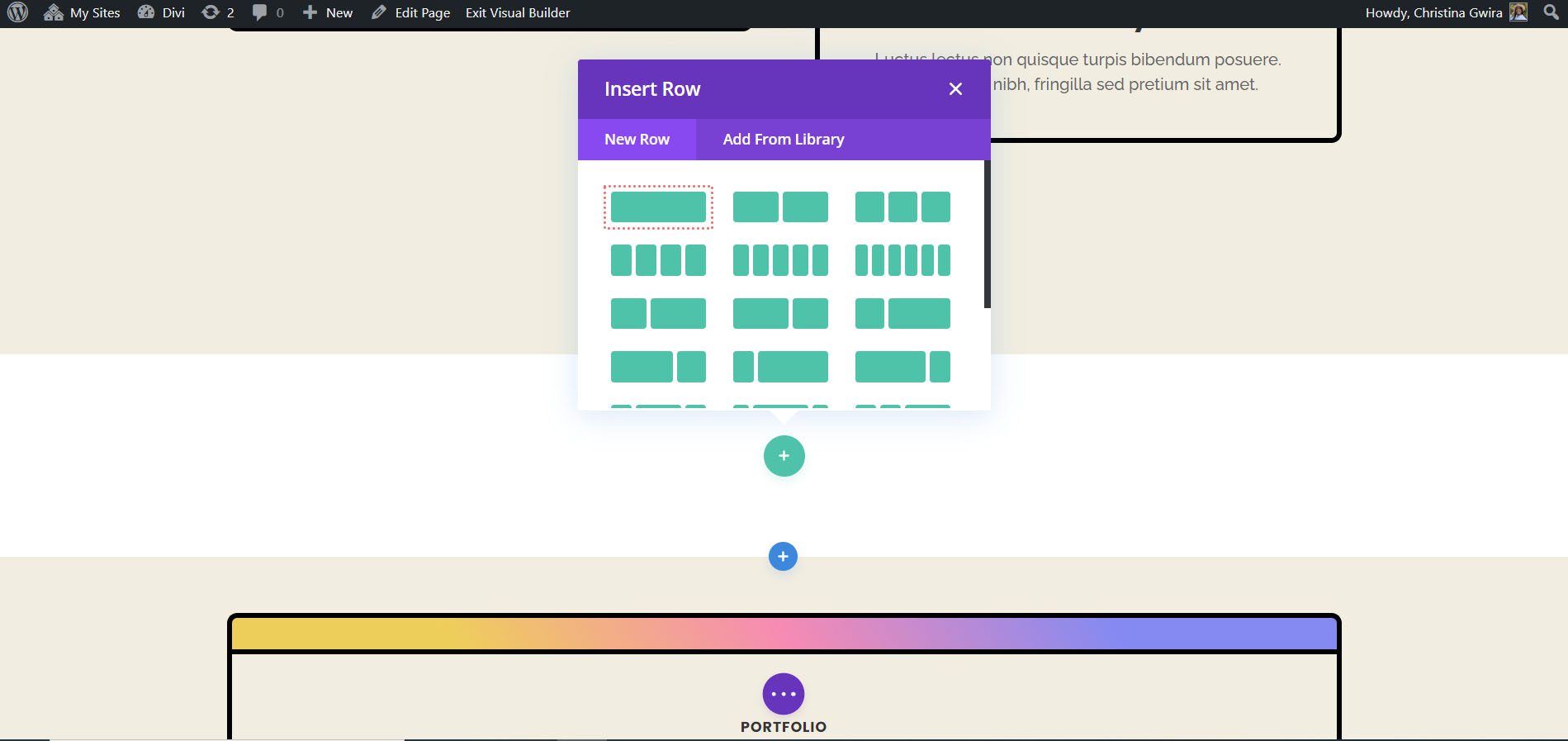Viewport: 1568px width, 741px height.
Task: Click the Edit Page link
Action: [x=411, y=13]
